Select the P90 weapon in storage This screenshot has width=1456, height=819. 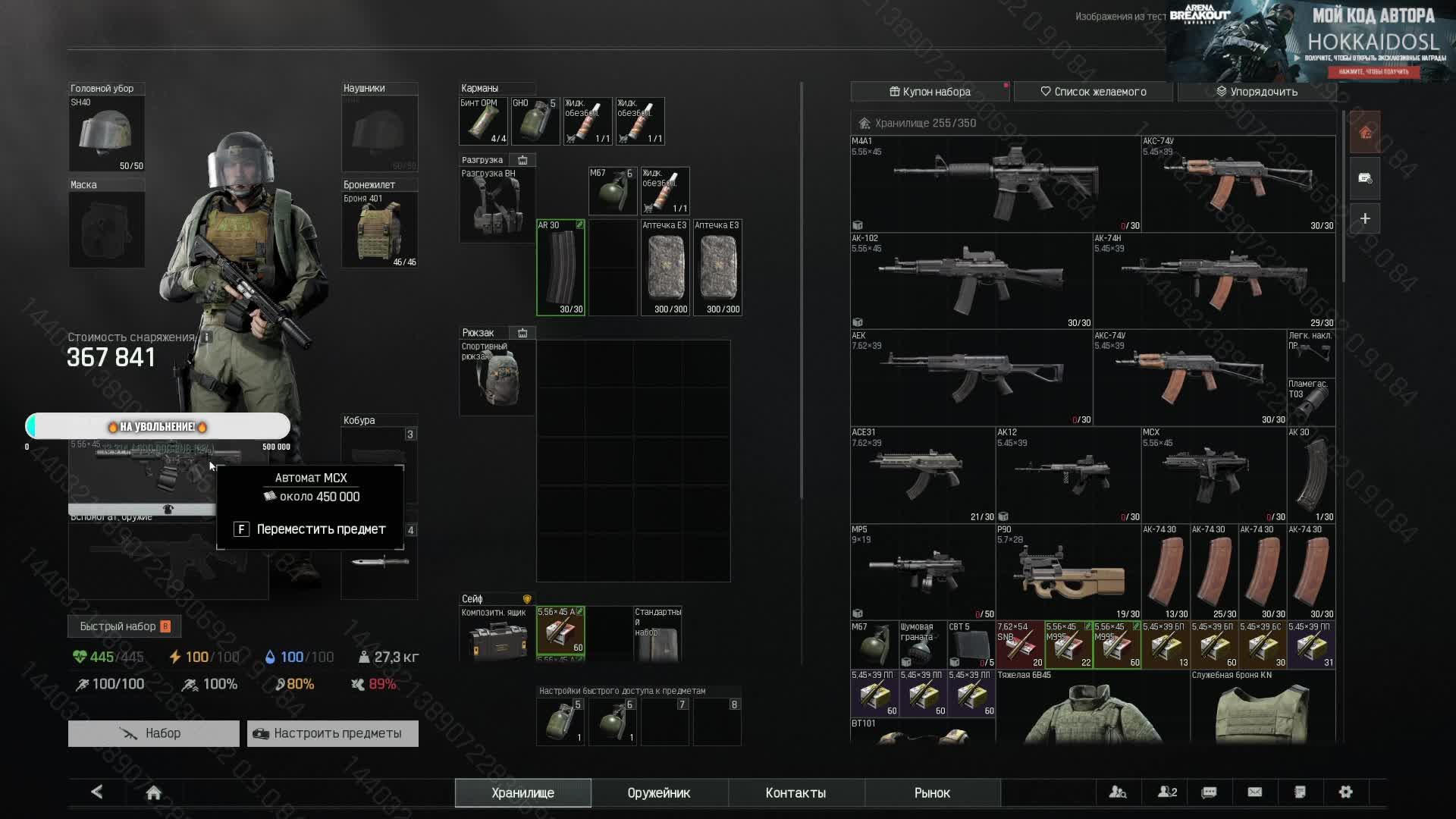coord(1067,573)
